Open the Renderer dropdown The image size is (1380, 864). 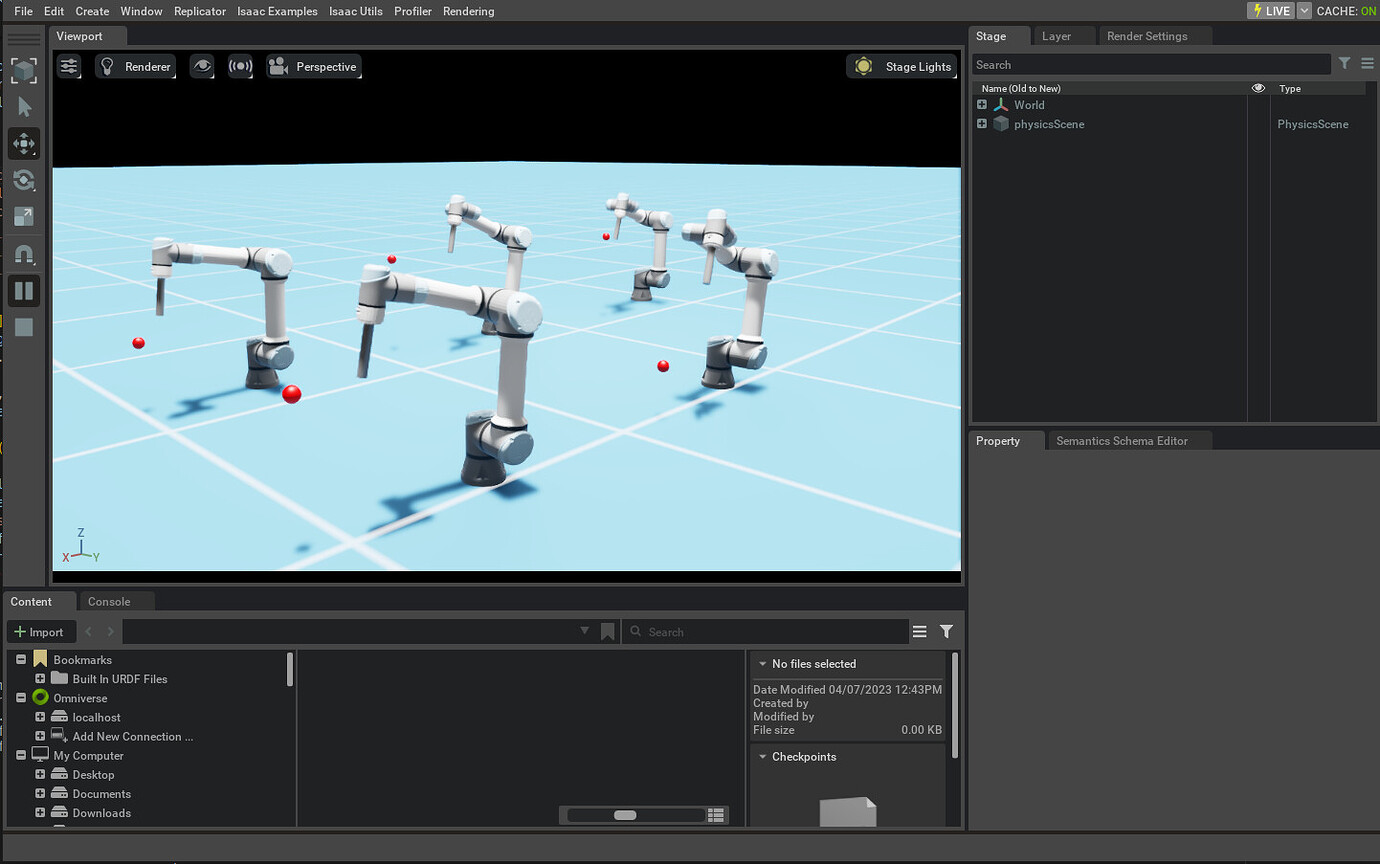tap(135, 66)
